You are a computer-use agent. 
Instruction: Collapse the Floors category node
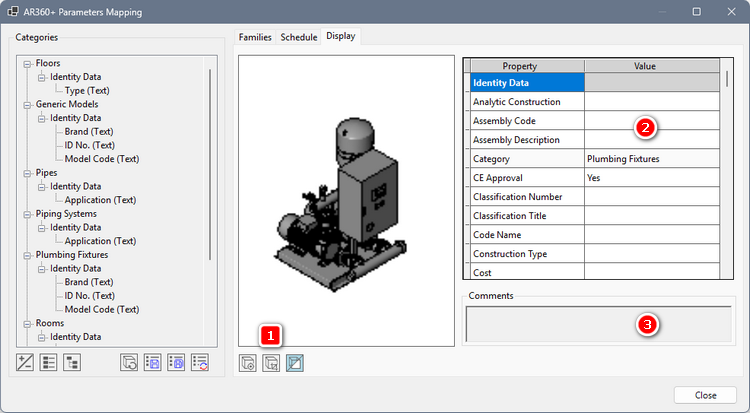click(27, 64)
